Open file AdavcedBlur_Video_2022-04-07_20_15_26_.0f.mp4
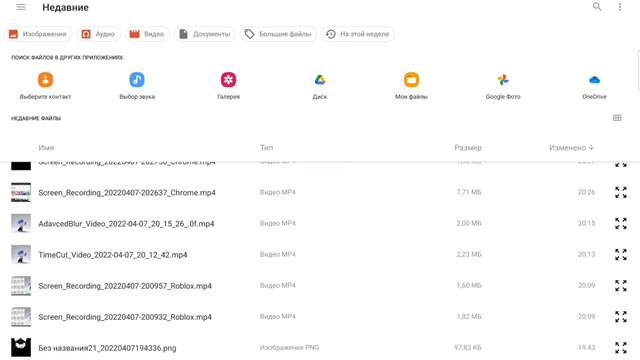This screenshot has height=360, width=640. tap(126, 224)
